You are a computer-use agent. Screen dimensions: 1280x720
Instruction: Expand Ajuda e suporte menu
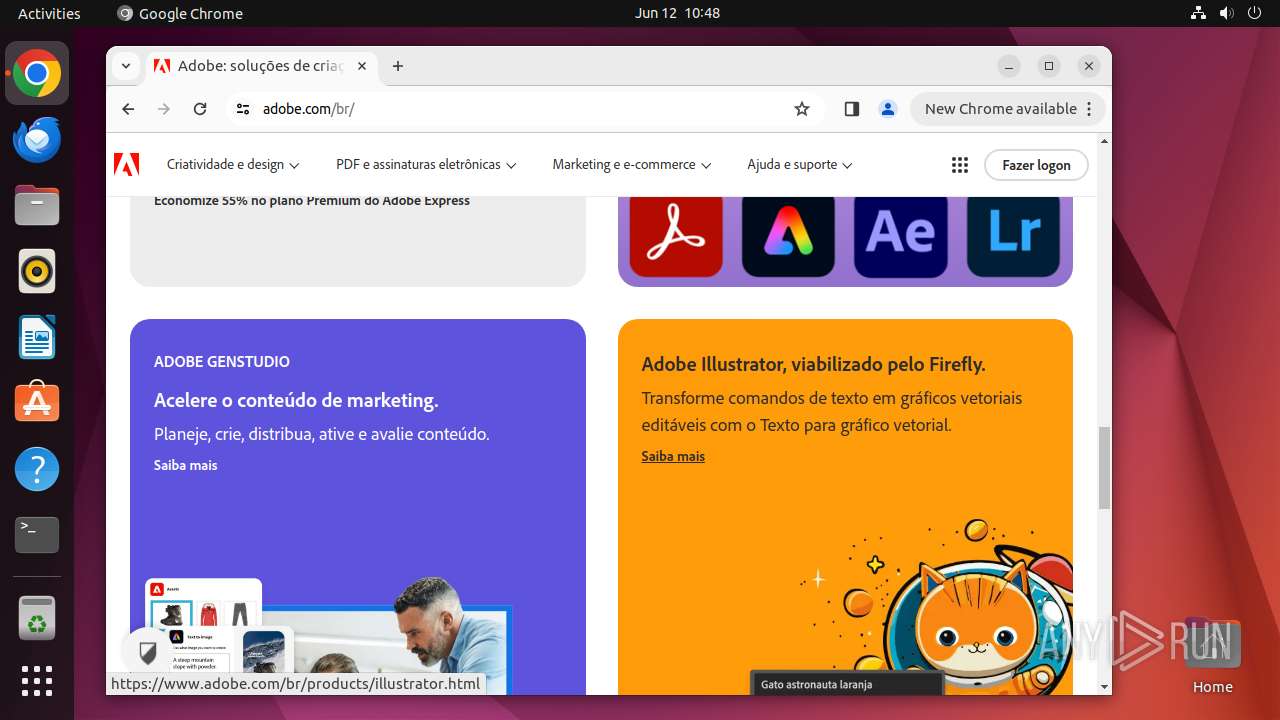click(800, 165)
